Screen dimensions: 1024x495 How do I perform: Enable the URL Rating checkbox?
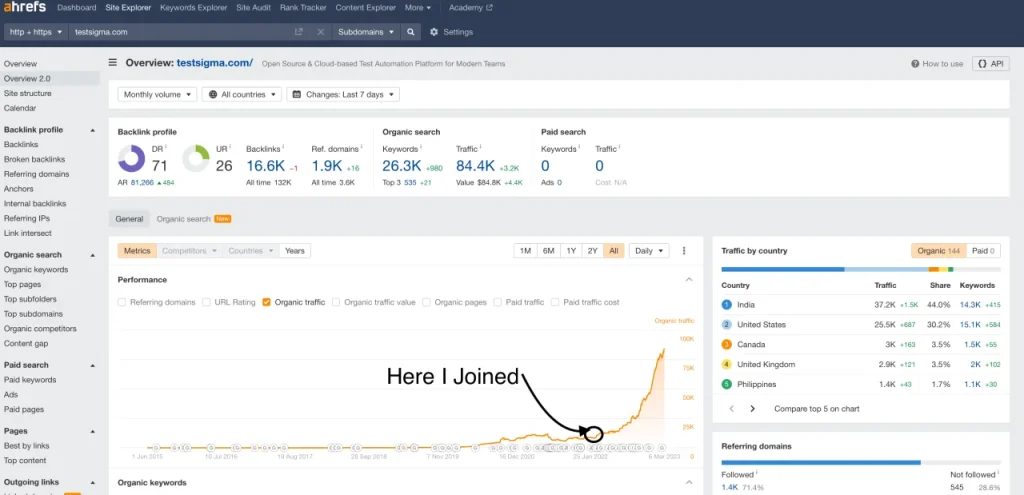coord(206,302)
